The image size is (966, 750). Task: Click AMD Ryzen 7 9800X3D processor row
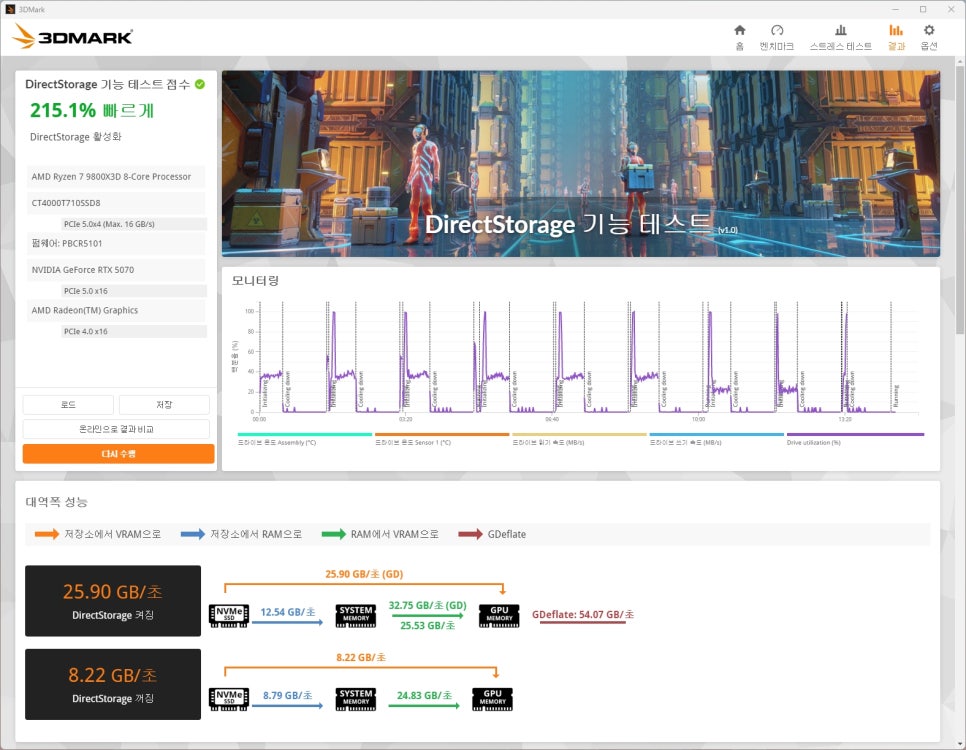click(x=116, y=177)
